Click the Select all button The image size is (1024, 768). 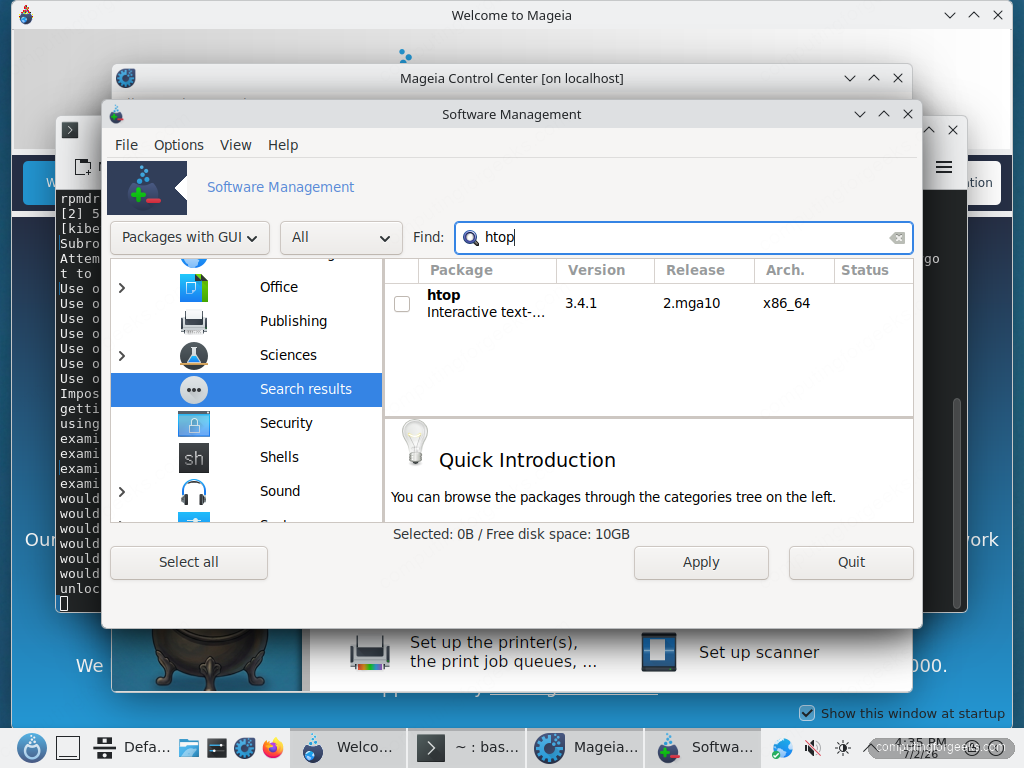[189, 563]
